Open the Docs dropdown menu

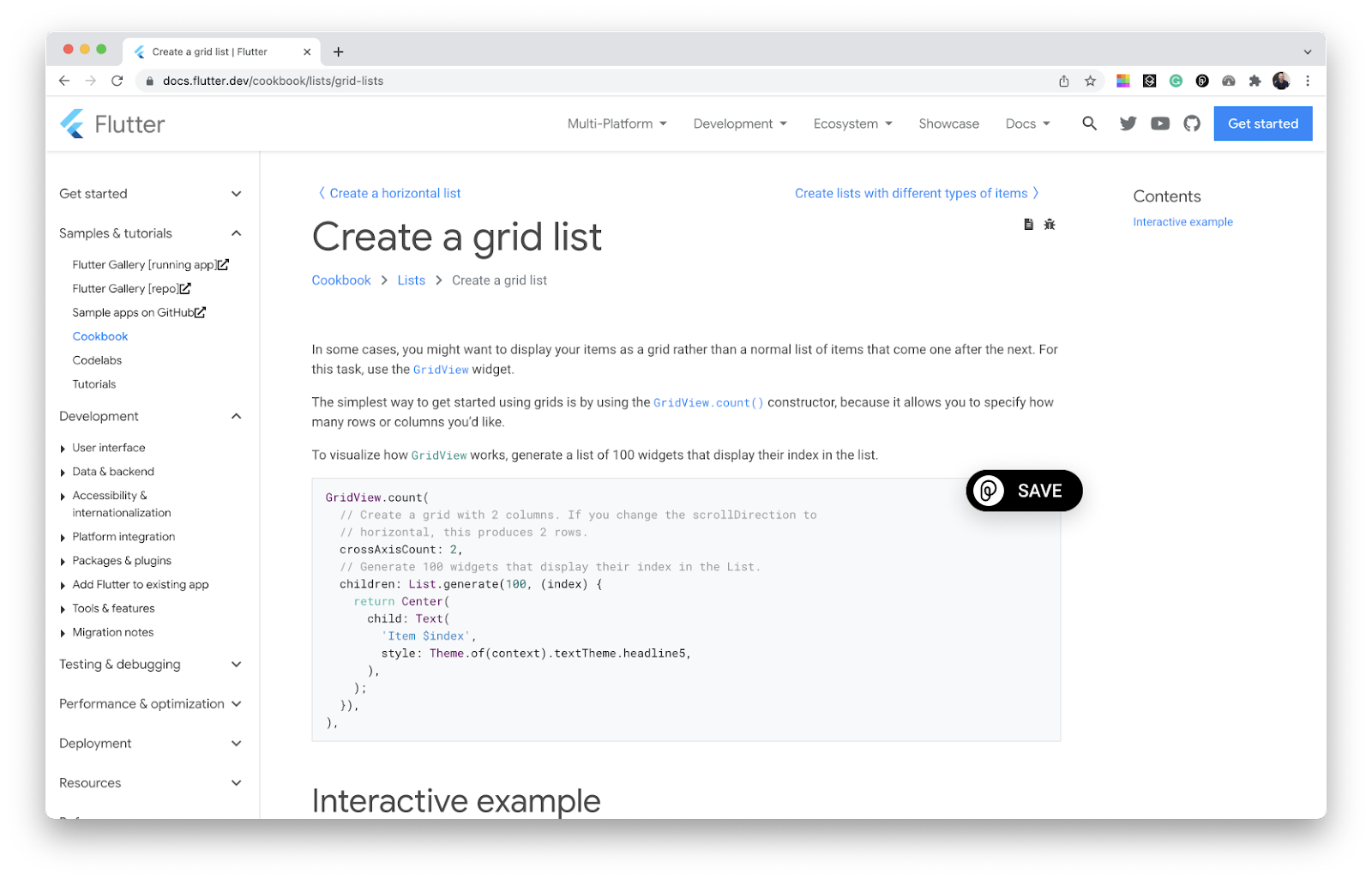[1026, 124]
